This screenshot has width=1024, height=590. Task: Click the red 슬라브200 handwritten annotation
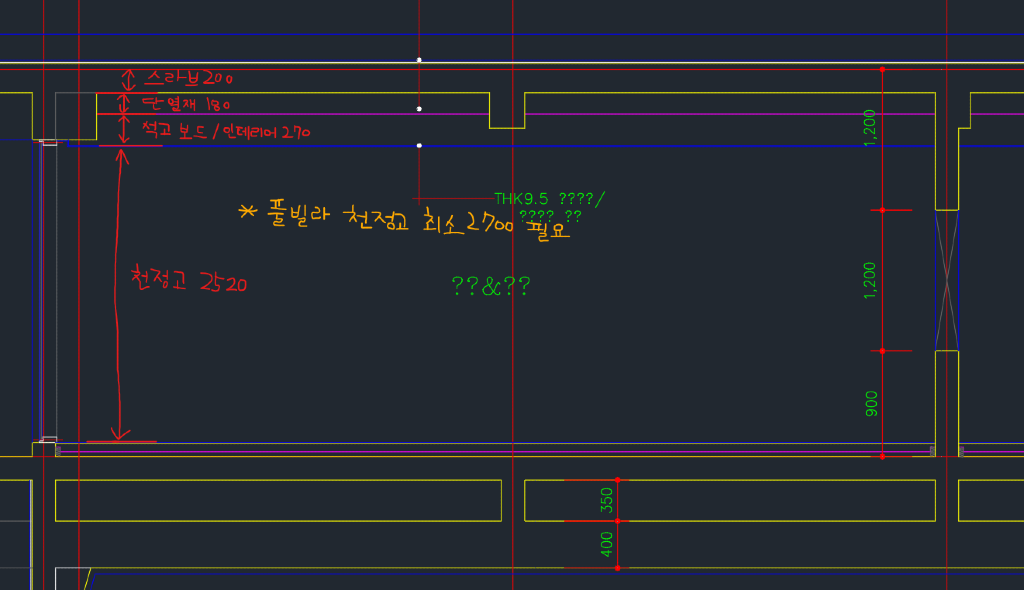(190, 78)
